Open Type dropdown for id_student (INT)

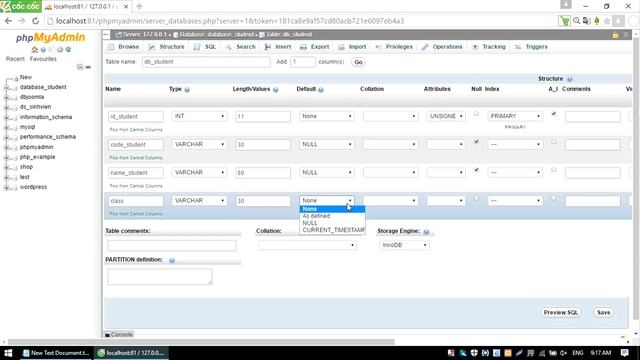tap(200, 116)
